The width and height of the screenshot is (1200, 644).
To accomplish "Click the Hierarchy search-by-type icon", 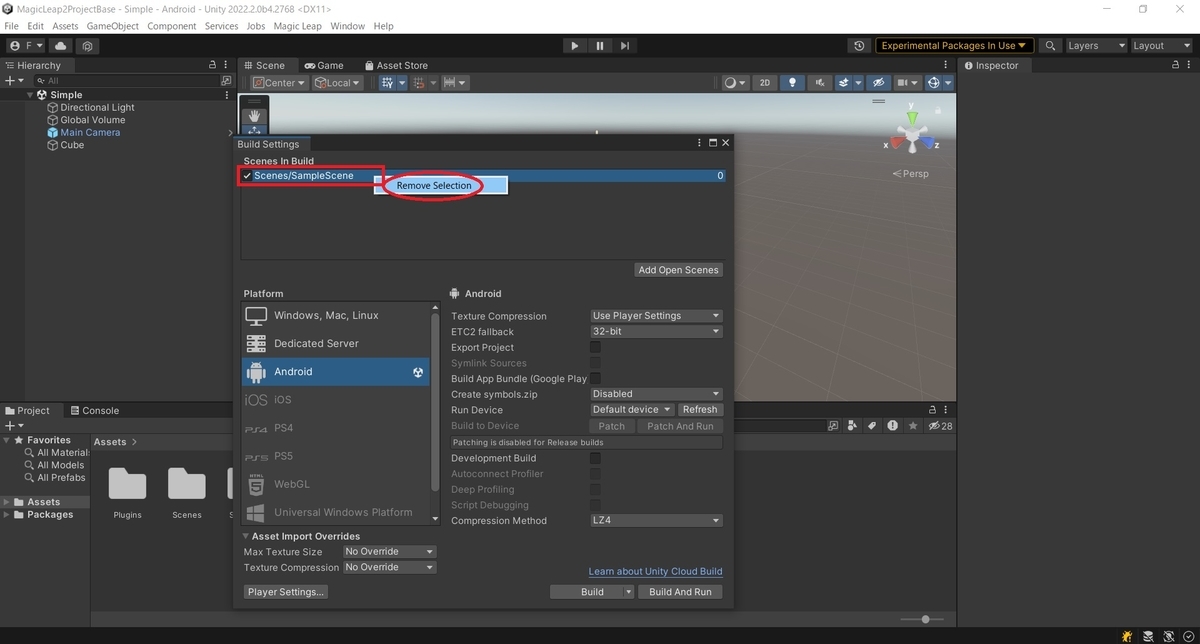I will click(226, 81).
